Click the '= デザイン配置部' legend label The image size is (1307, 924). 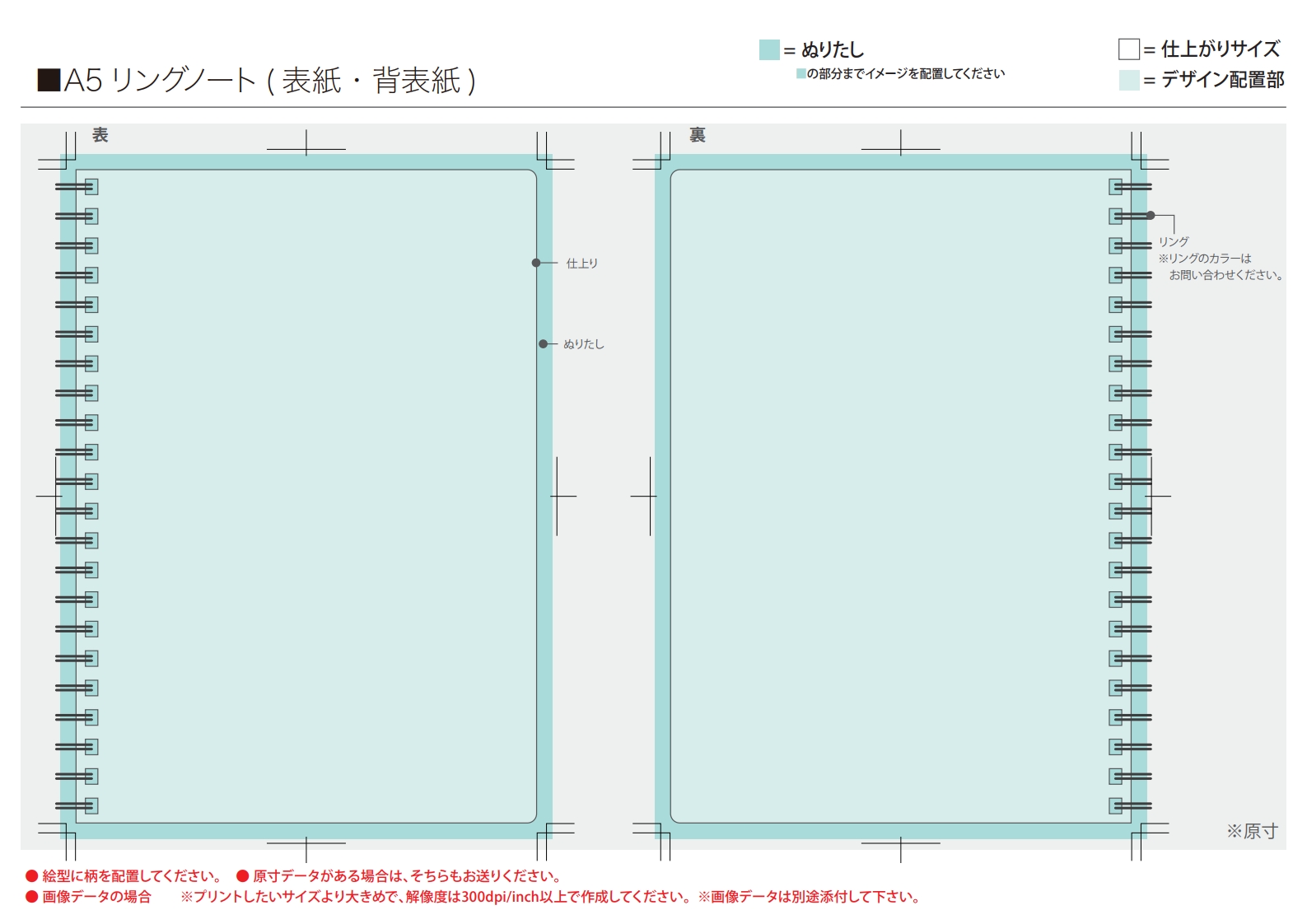tap(1214, 81)
